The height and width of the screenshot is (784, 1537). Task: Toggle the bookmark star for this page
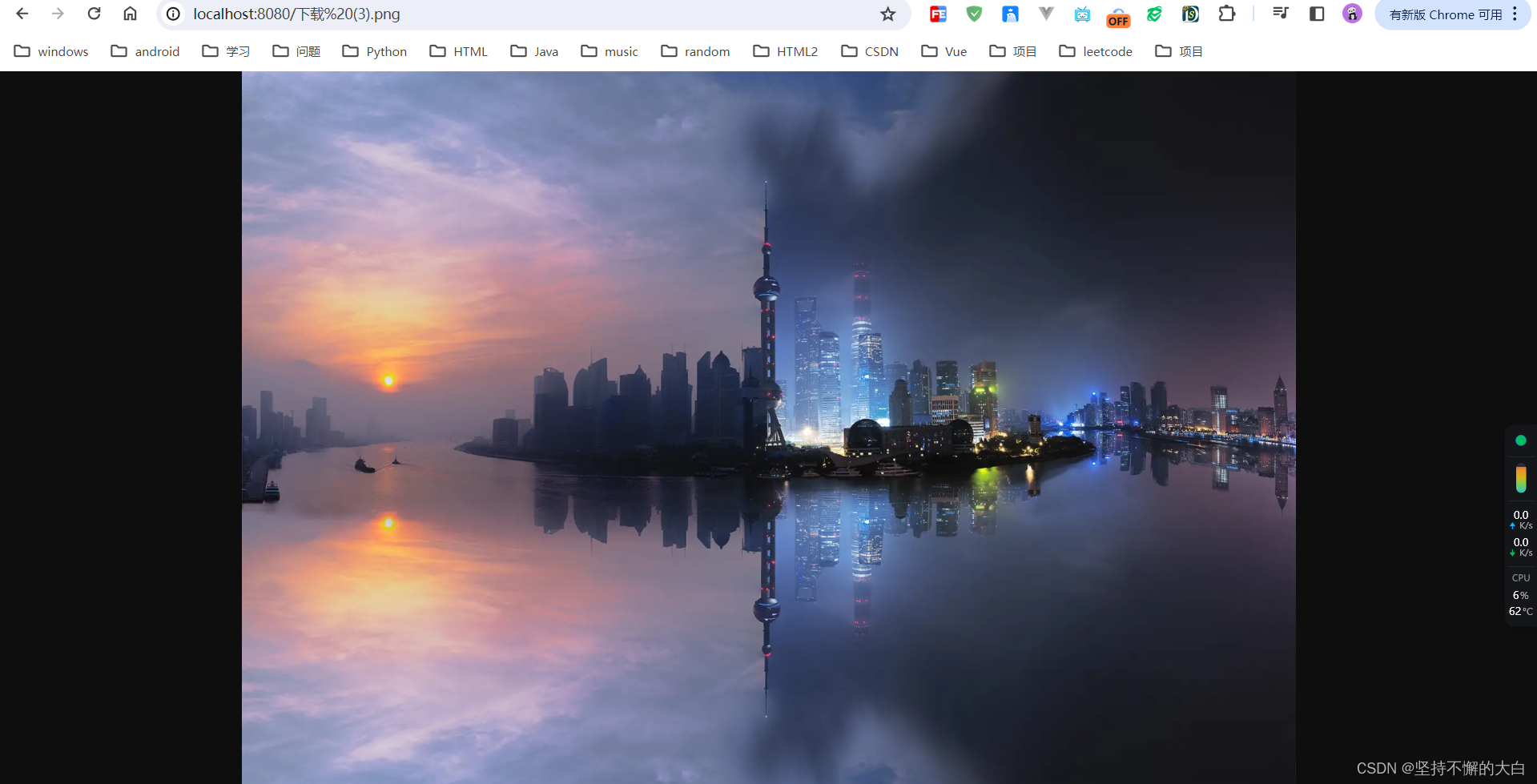click(x=887, y=14)
